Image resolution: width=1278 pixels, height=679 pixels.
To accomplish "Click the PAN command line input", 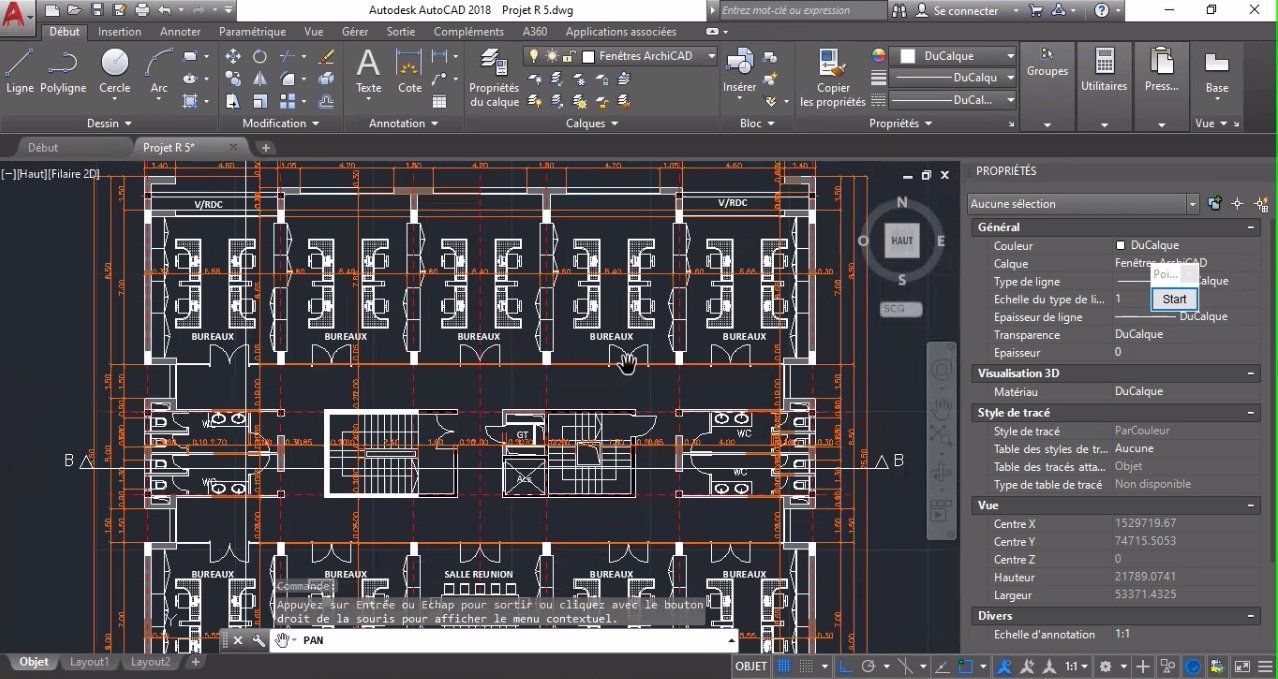I will (515, 640).
